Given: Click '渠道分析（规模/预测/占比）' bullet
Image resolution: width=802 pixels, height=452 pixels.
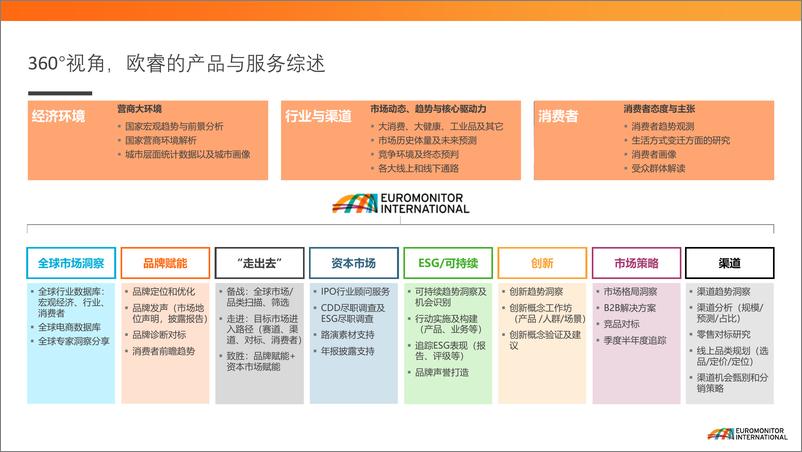Looking at the screenshot, I should coord(730,313).
